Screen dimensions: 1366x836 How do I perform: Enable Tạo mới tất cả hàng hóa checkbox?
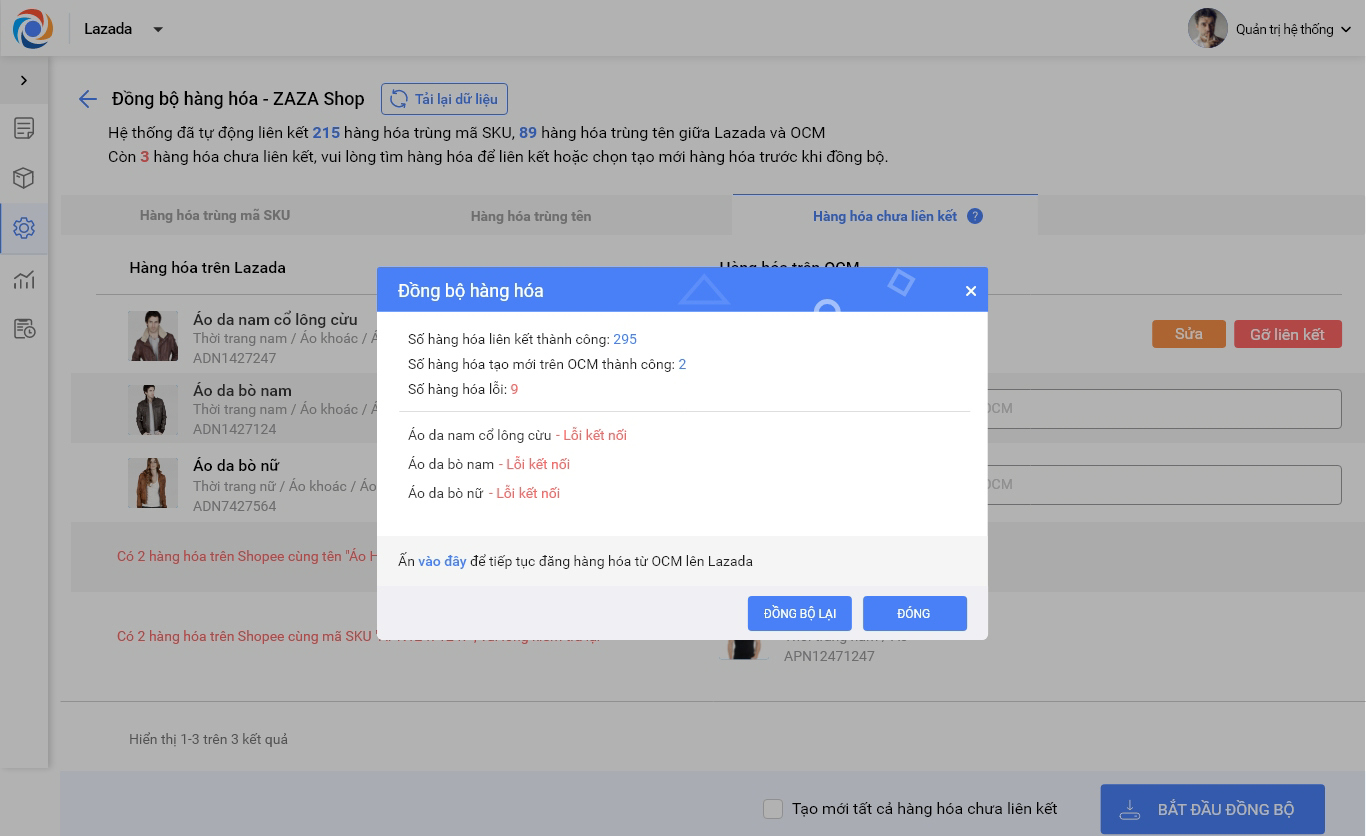coord(773,809)
